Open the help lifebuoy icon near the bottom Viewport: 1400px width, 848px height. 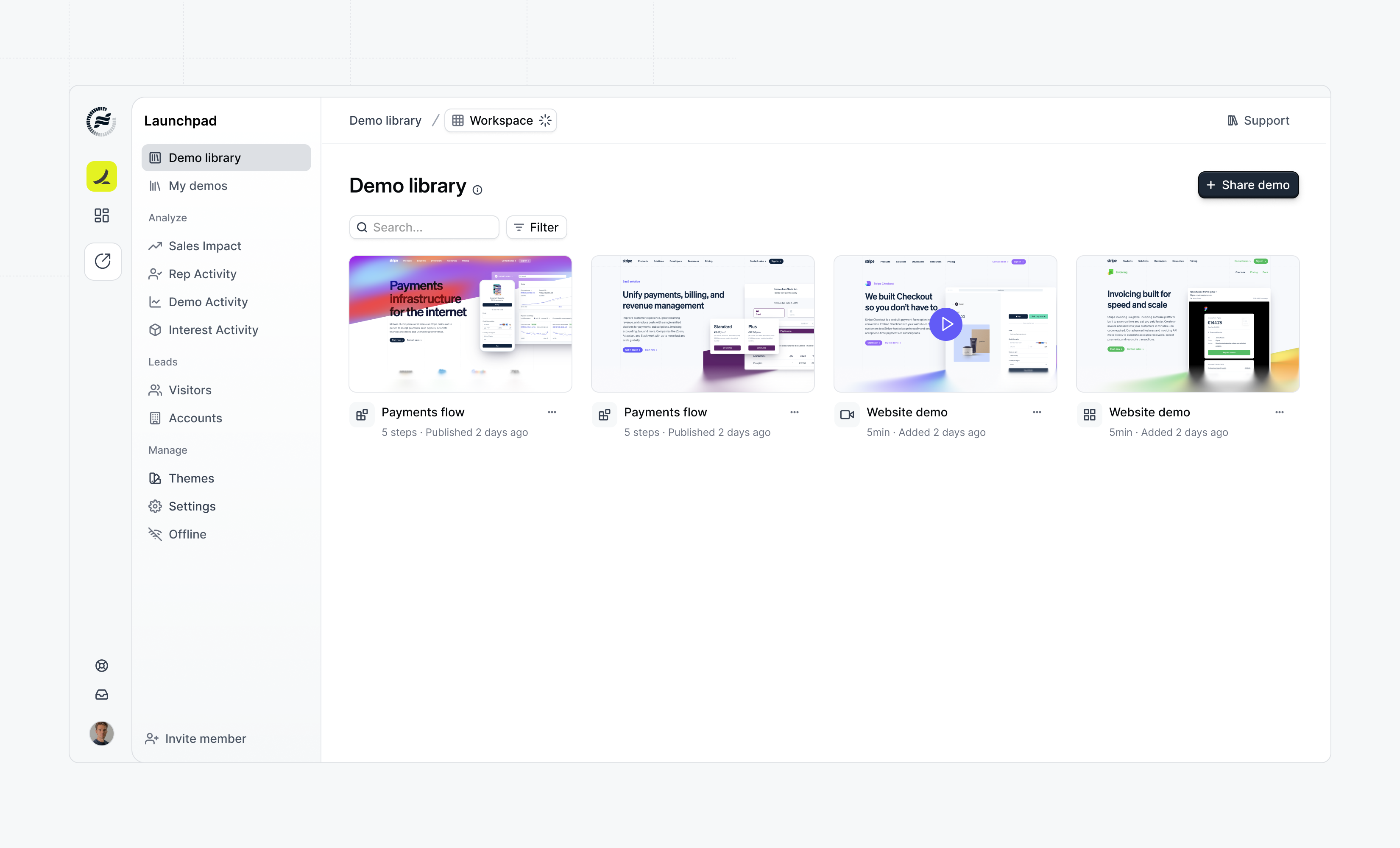pyautogui.click(x=102, y=665)
